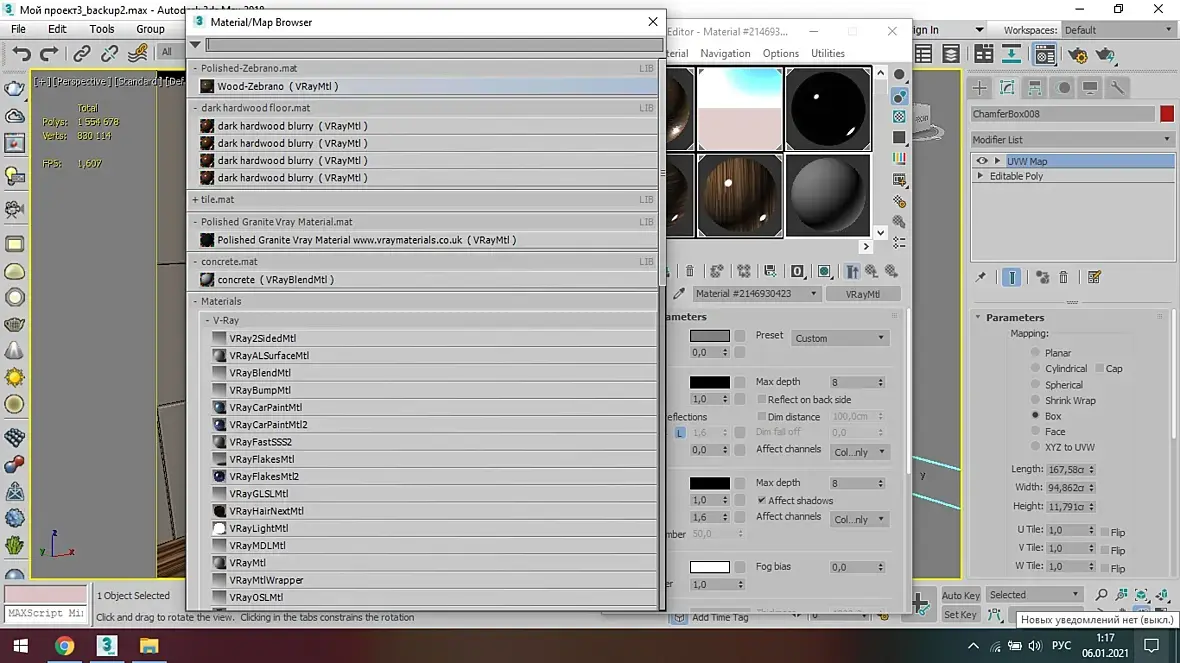The height and width of the screenshot is (663, 1180).
Task: Click Reset Map/Mtl trash icon in Material Editor
Action: coord(690,272)
